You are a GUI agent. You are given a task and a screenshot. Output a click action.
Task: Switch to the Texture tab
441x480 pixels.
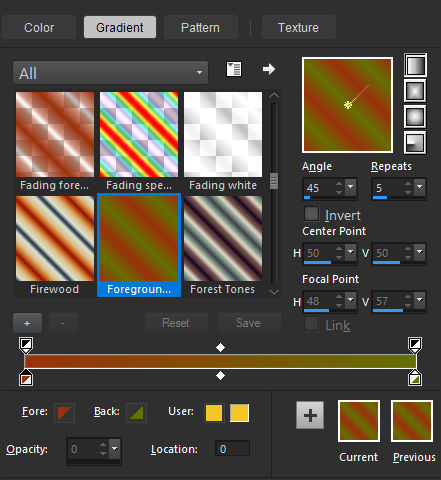(298, 27)
